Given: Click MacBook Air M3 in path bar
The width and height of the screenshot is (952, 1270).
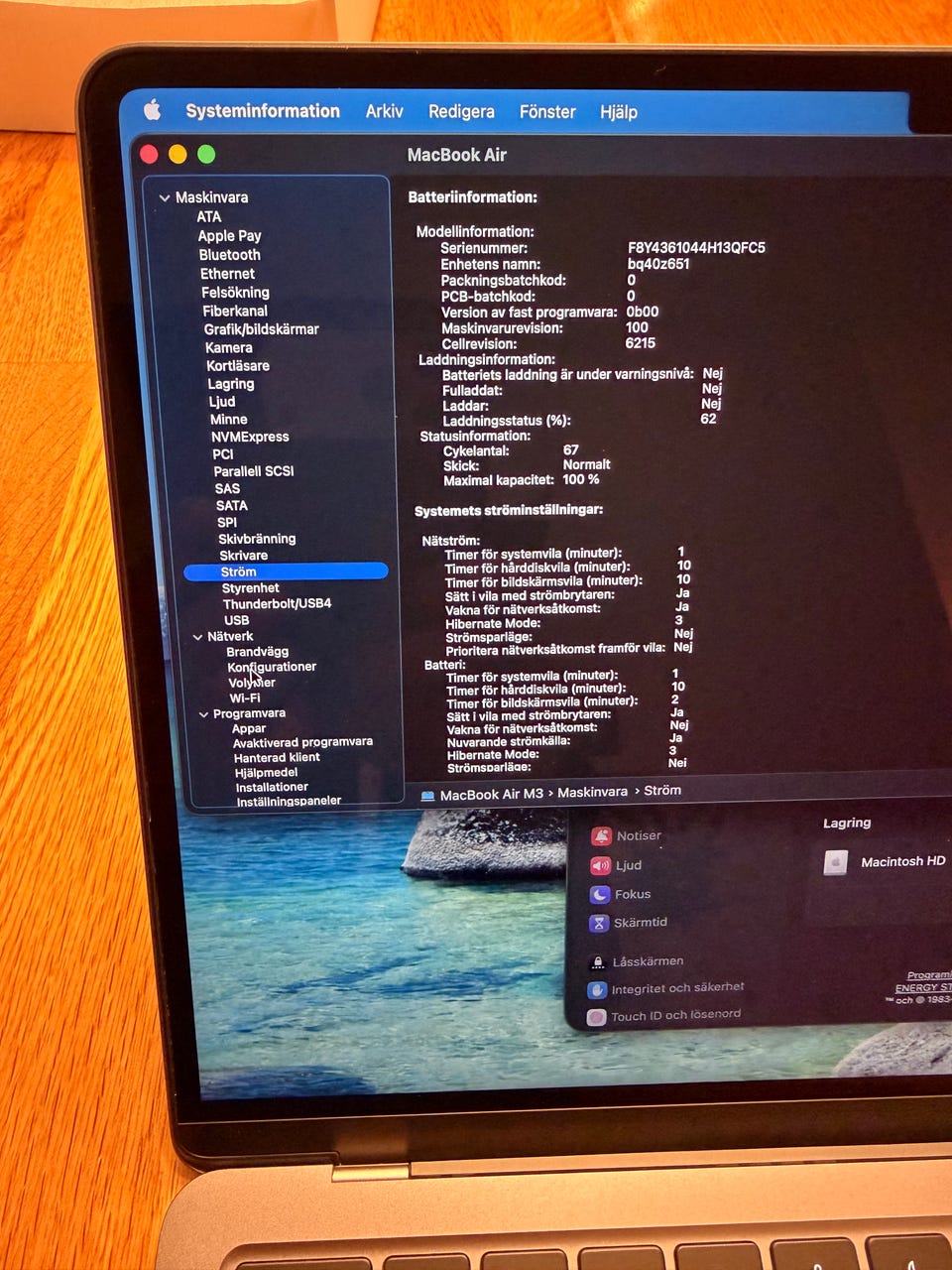Looking at the screenshot, I should tap(491, 795).
